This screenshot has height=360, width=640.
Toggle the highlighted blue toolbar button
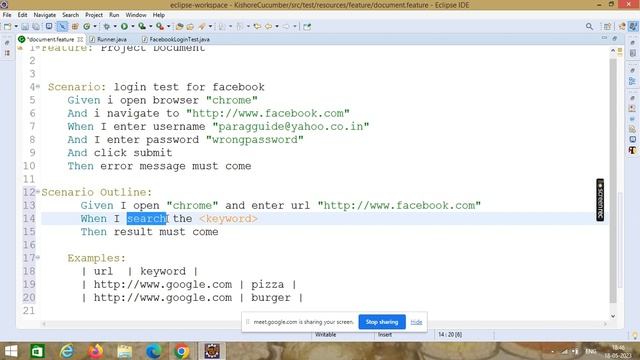[62, 27]
